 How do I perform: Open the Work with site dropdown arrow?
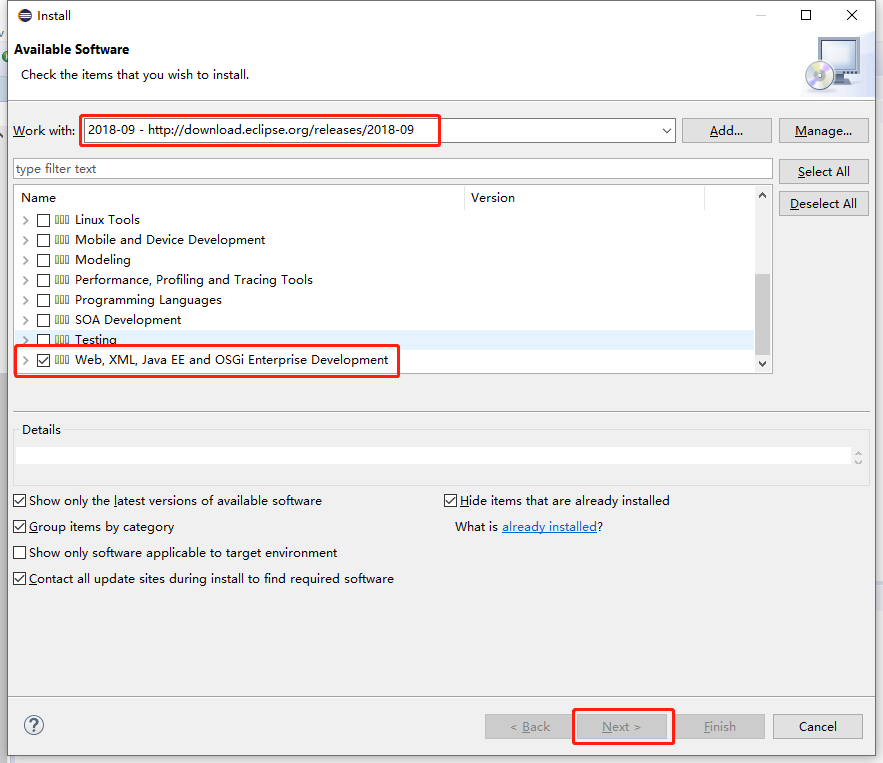click(x=667, y=131)
